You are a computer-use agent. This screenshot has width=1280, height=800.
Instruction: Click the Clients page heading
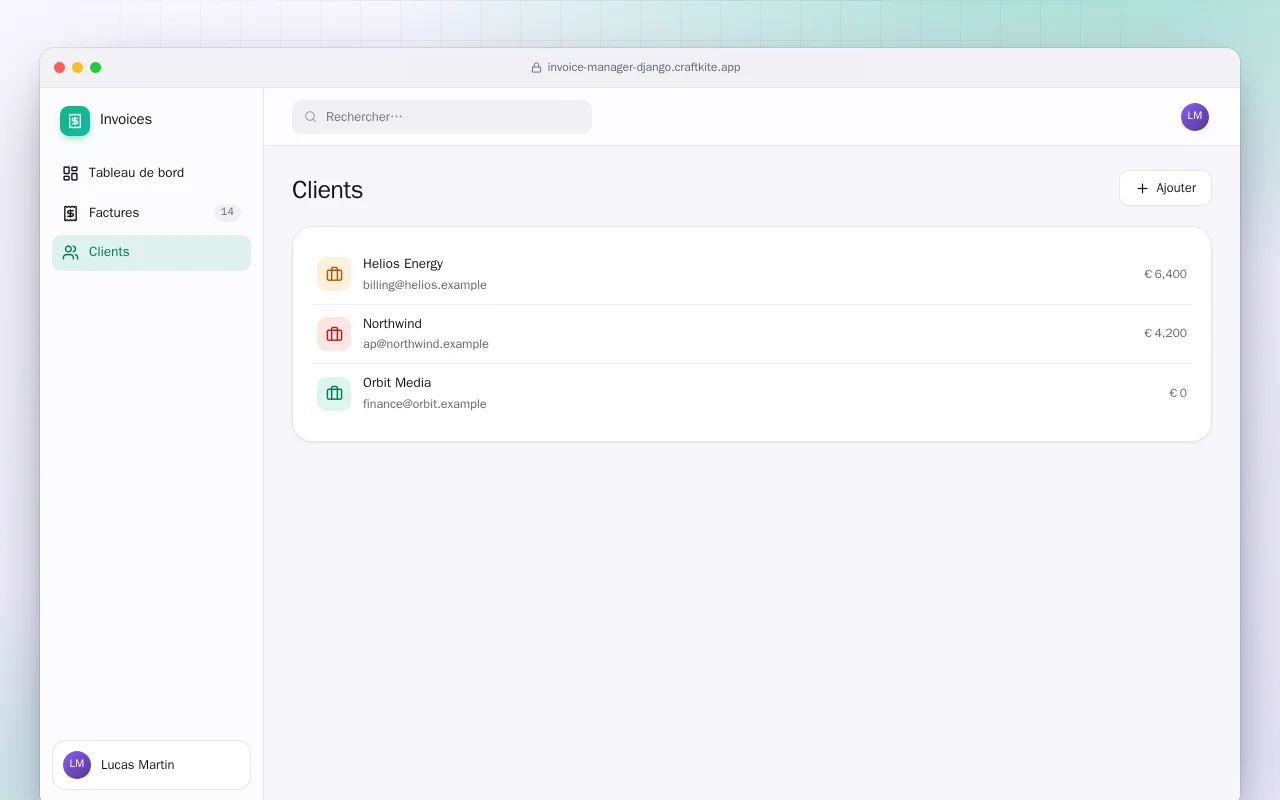point(327,190)
